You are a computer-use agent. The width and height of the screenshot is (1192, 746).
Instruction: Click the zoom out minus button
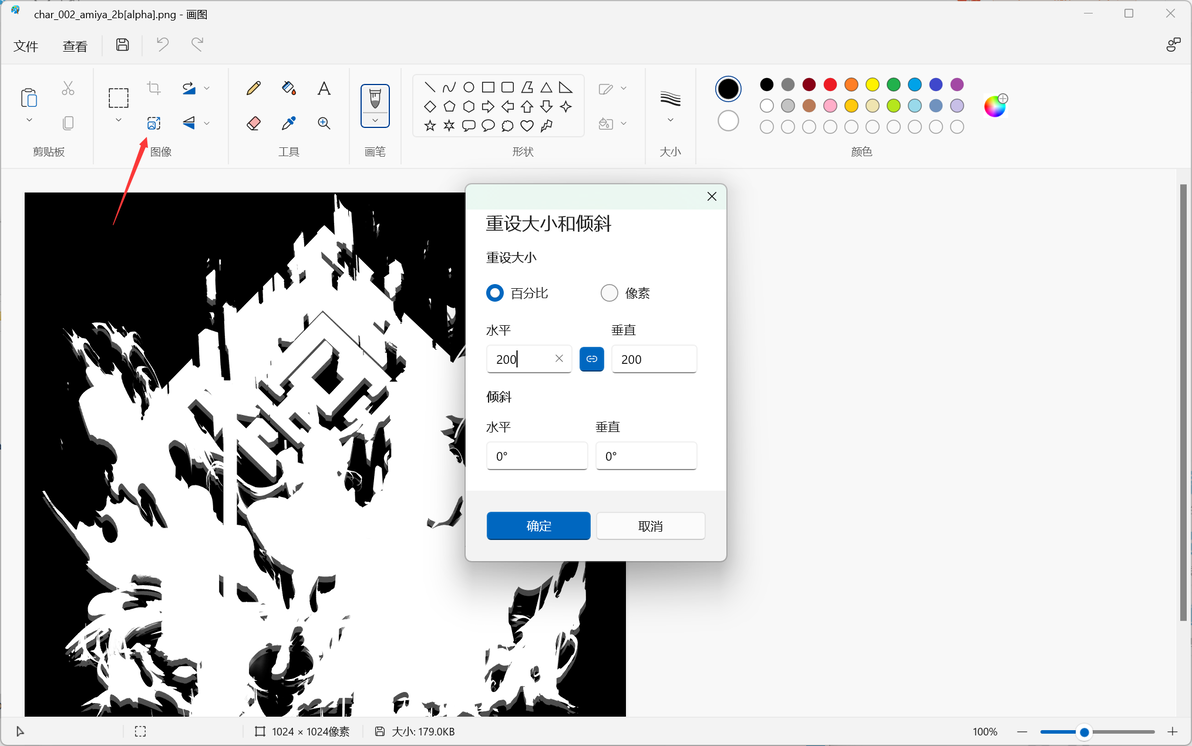click(x=1022, y=732)
